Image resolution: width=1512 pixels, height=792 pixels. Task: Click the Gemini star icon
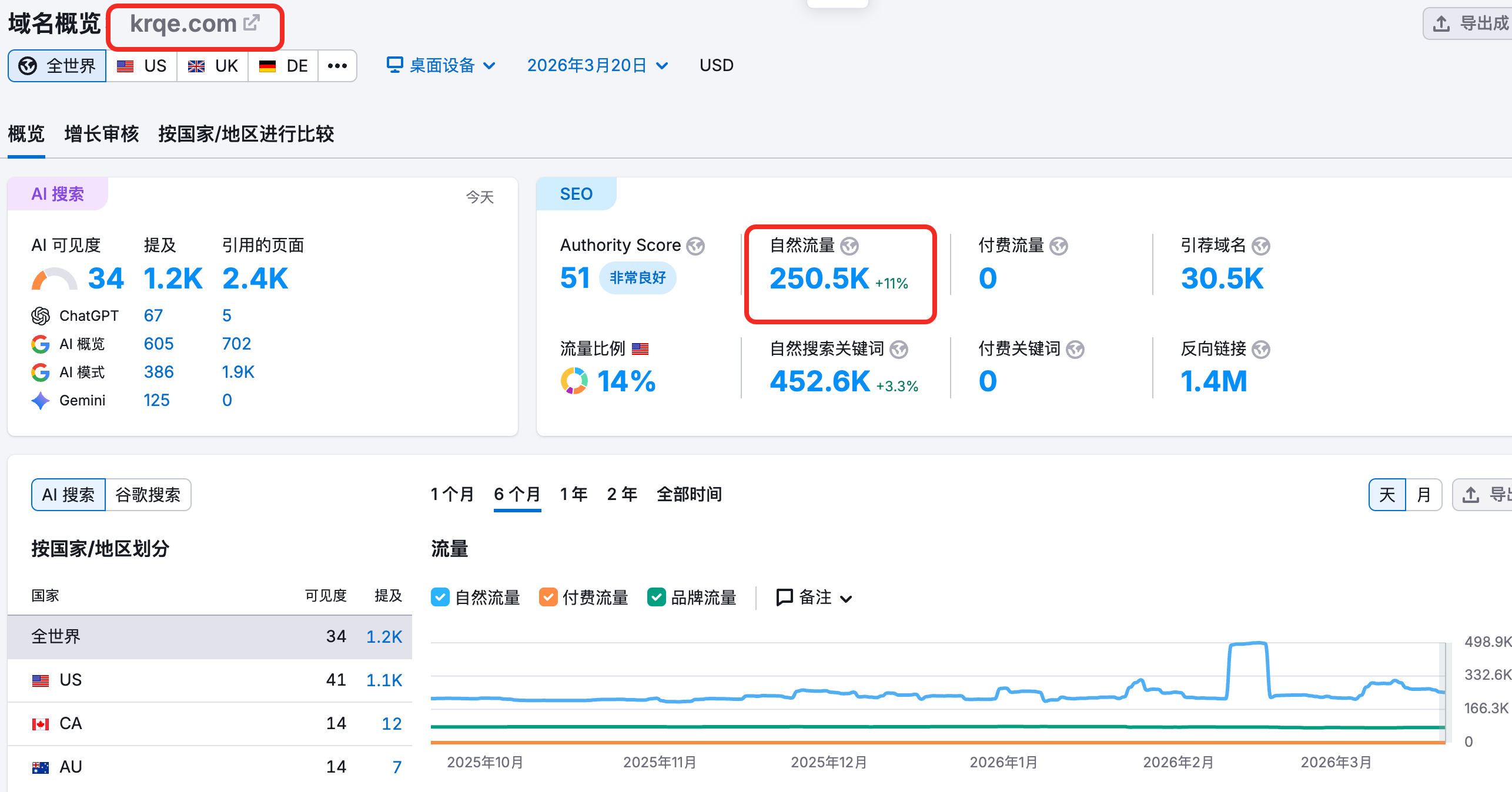[x=41, y=401]
